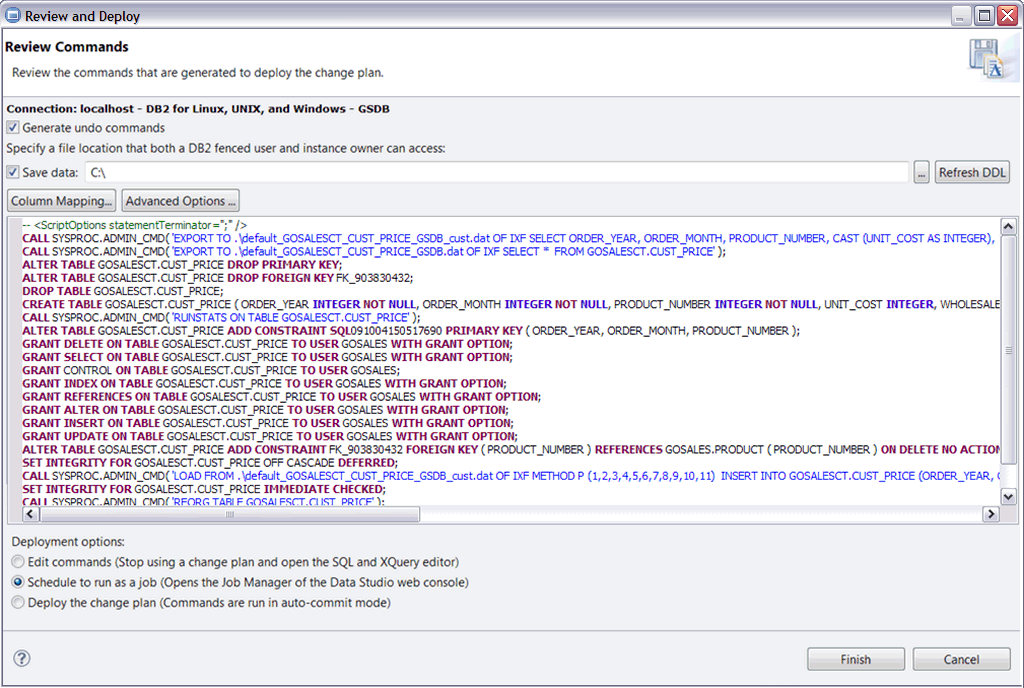This screenshot has width=1024, height=688.
Task: Open help via the question mark icon
Action: 21,658
